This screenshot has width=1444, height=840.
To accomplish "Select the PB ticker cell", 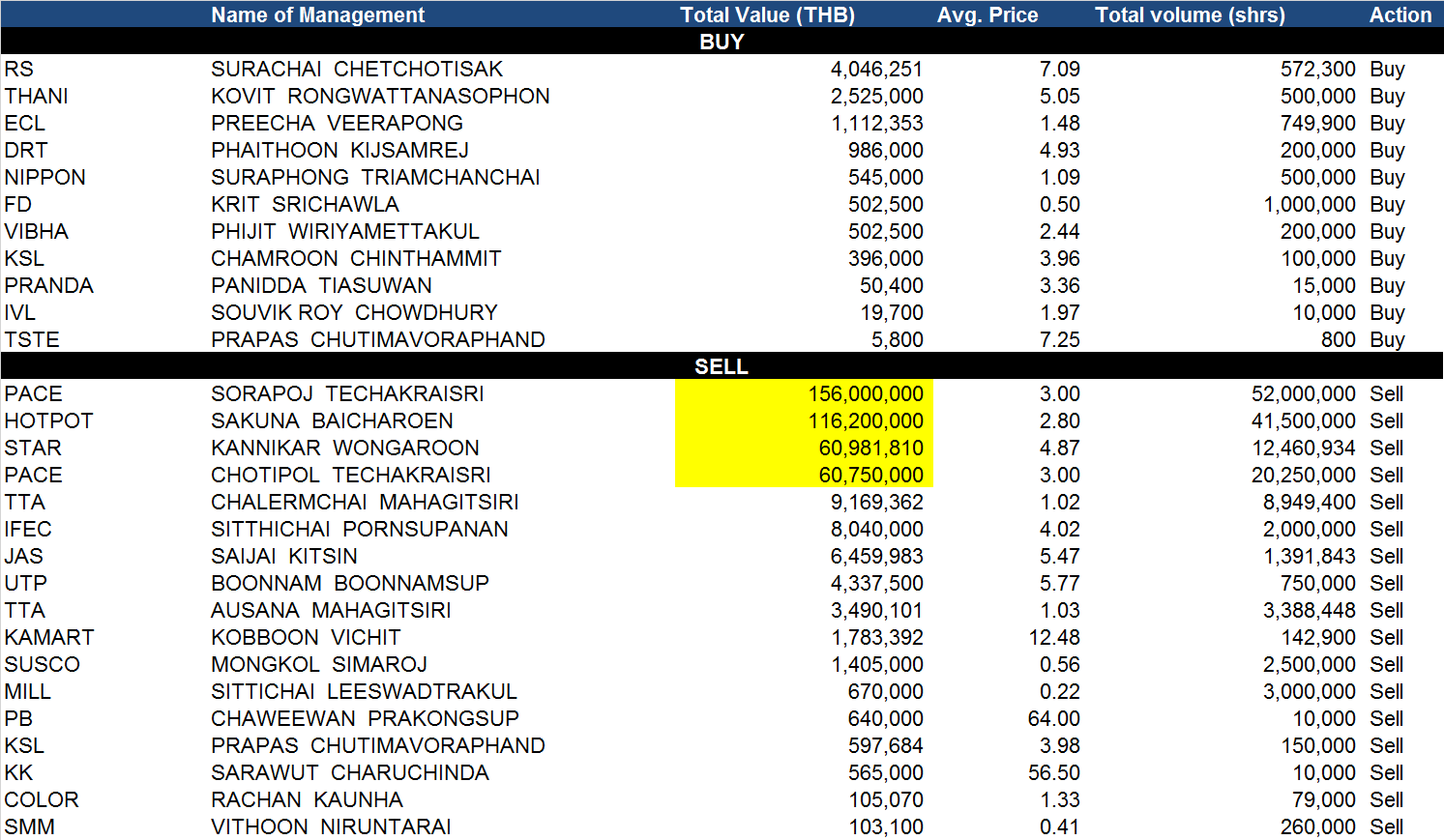I will point(18,718).
